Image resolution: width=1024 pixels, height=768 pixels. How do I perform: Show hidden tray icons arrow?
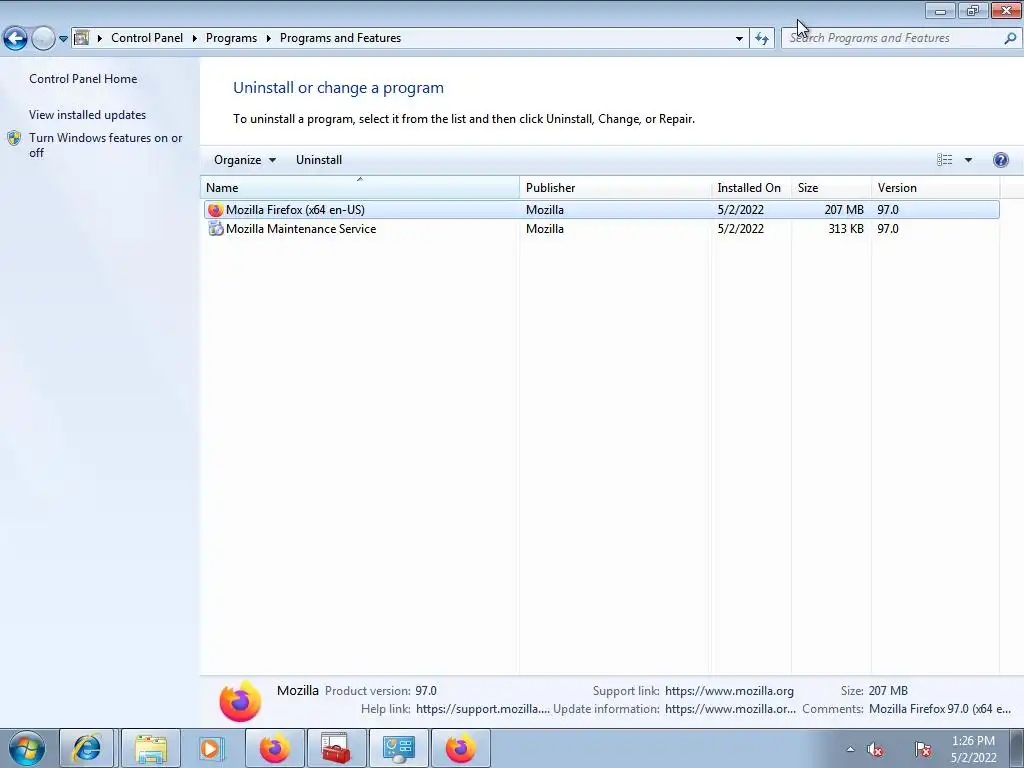tap(850, 749)
